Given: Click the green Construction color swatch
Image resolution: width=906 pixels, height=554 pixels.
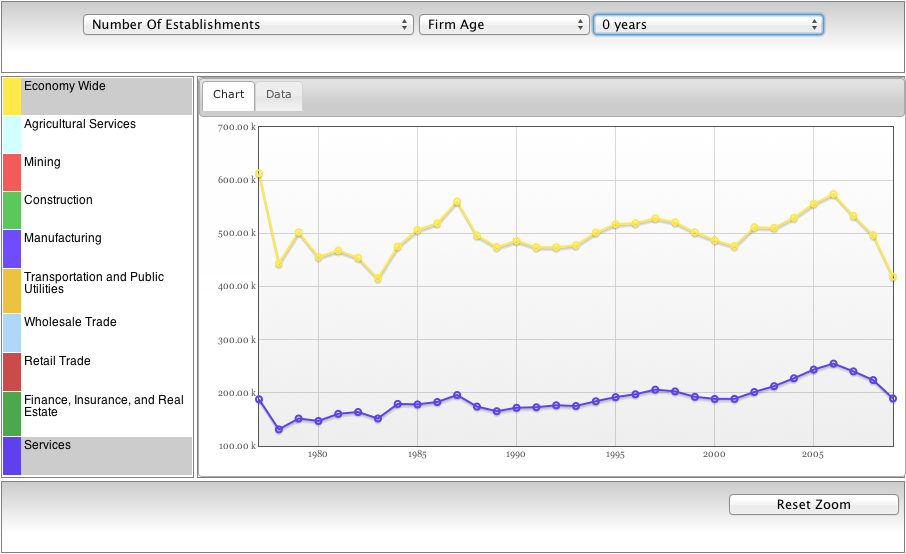Looking at the screenshot, I should (x=12, y=210).
